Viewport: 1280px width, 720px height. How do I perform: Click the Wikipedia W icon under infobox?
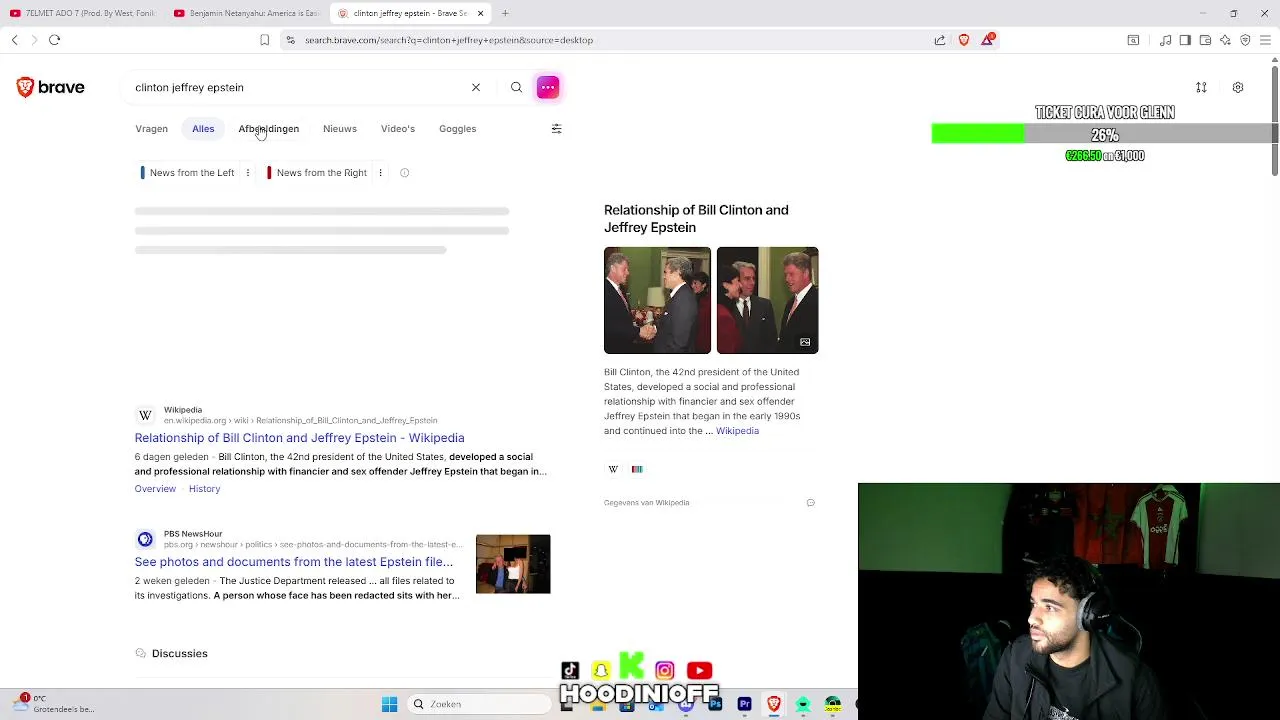[x=613, y=469]
